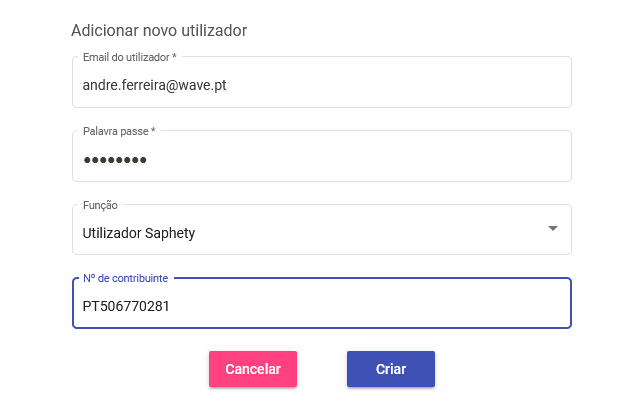Focus the Nº de contribuinte input
Image resolution: width=643 pixels, height=402 pixels.
click(322, 308)
